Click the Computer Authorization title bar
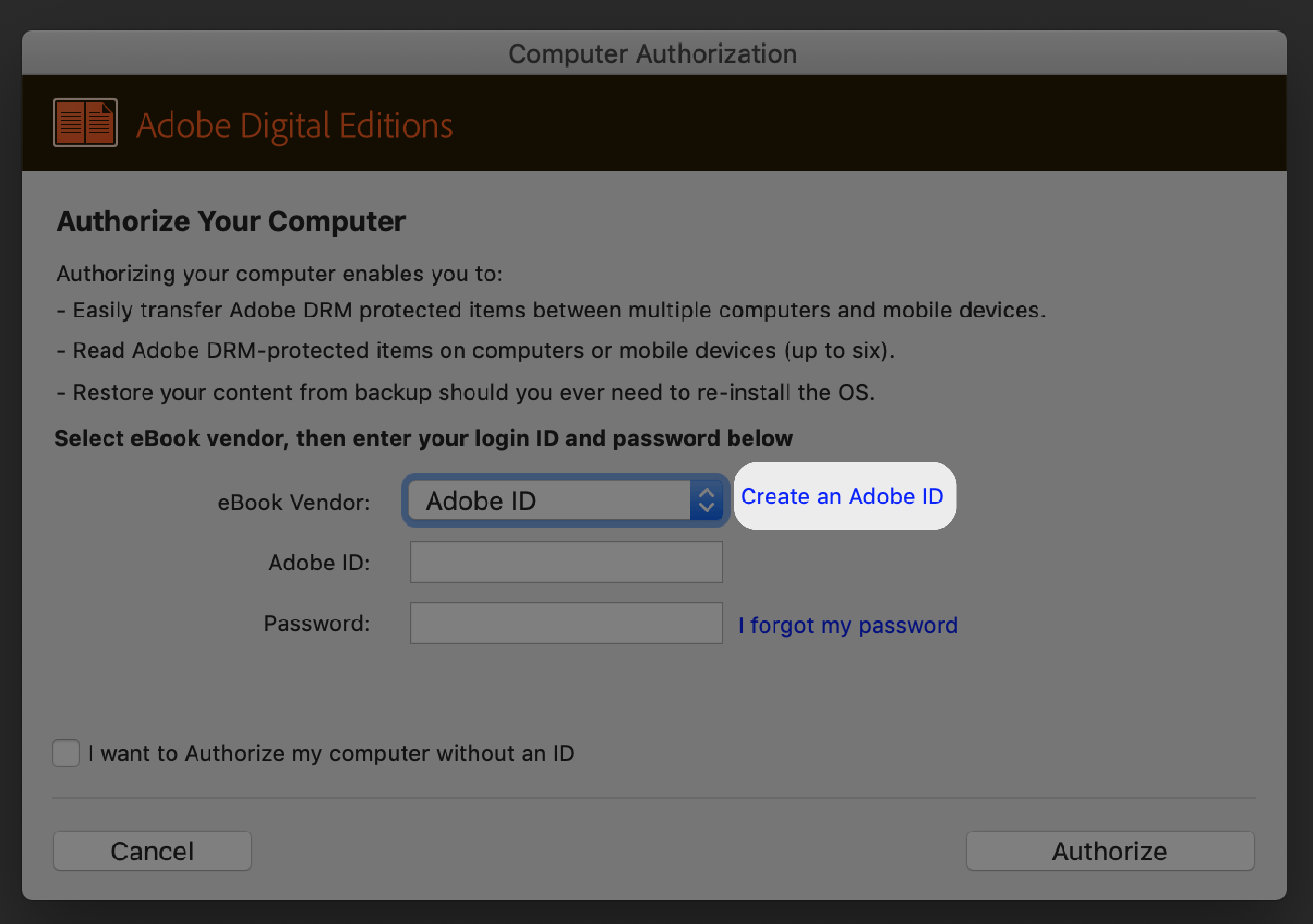1313x924 pixels. (x=652, y=53)
